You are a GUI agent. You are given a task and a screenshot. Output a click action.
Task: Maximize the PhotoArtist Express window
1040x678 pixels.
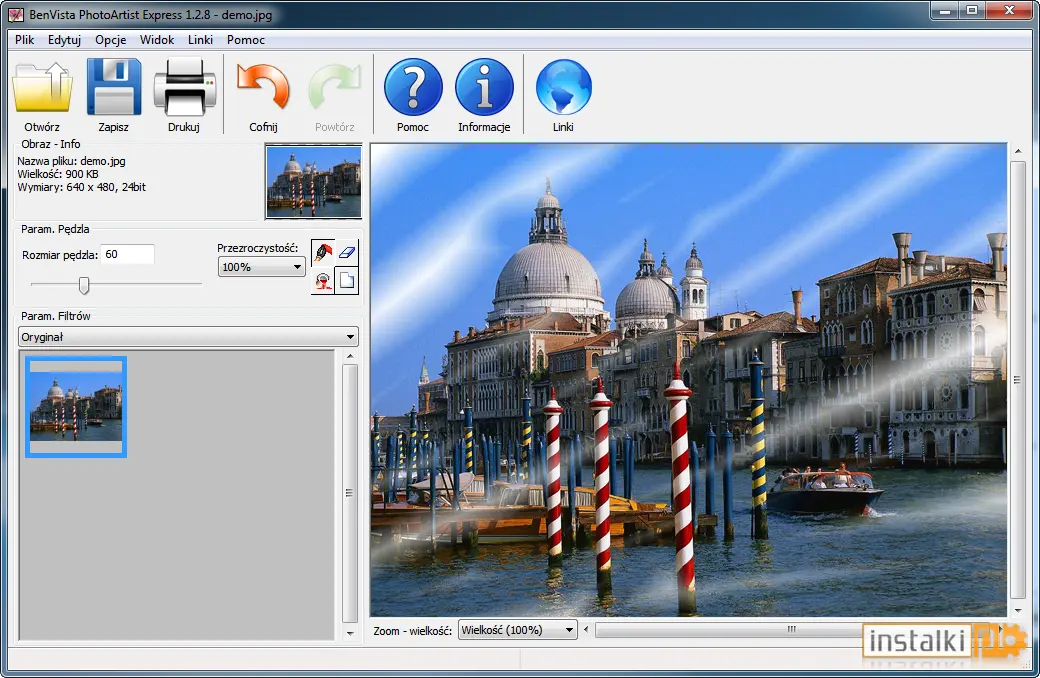coord(972,11)
